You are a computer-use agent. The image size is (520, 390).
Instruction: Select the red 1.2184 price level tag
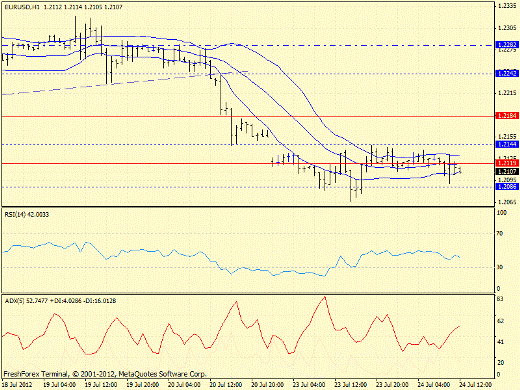click(x=507, y=116)
